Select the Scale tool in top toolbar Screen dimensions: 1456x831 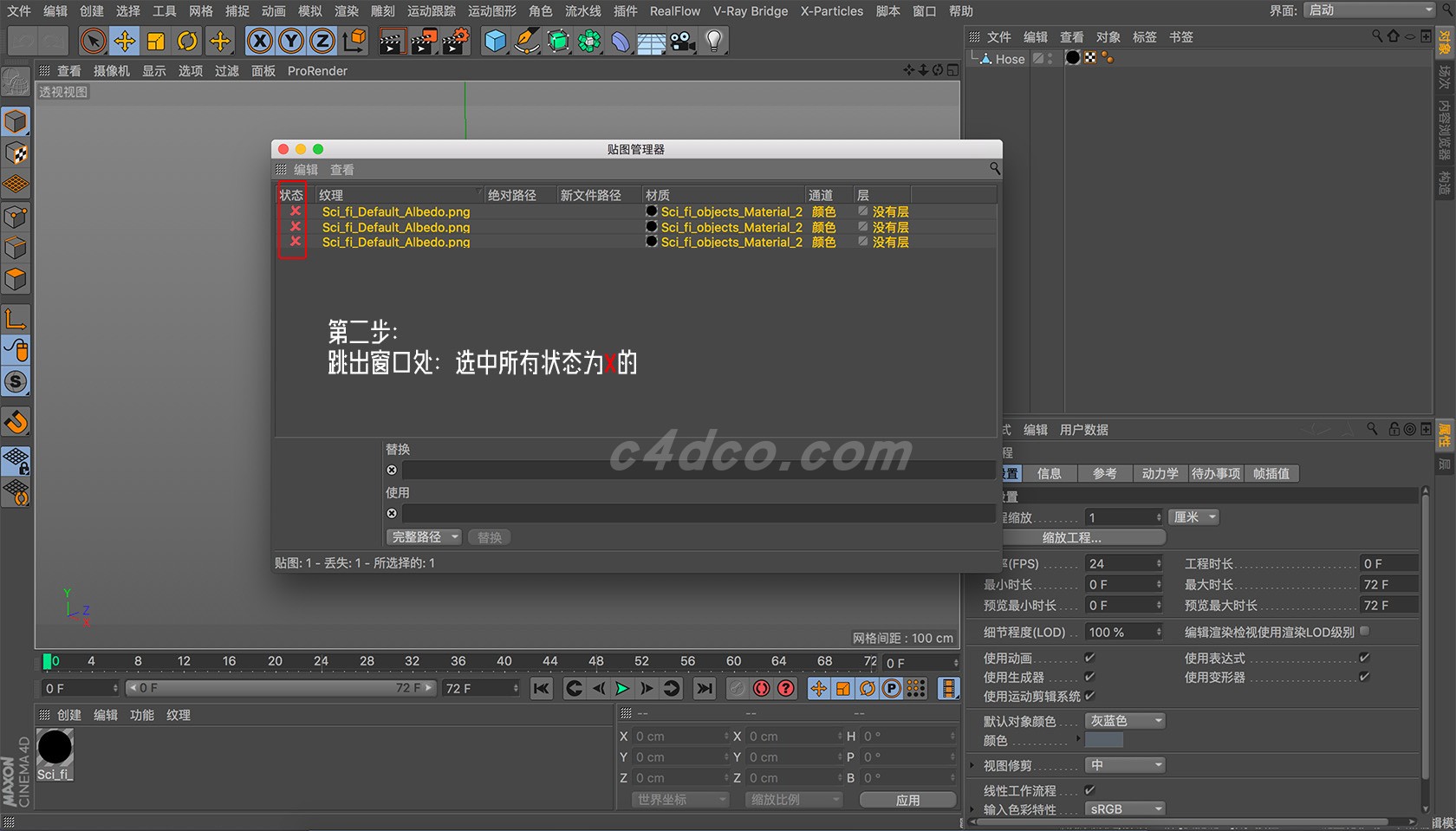156,41
